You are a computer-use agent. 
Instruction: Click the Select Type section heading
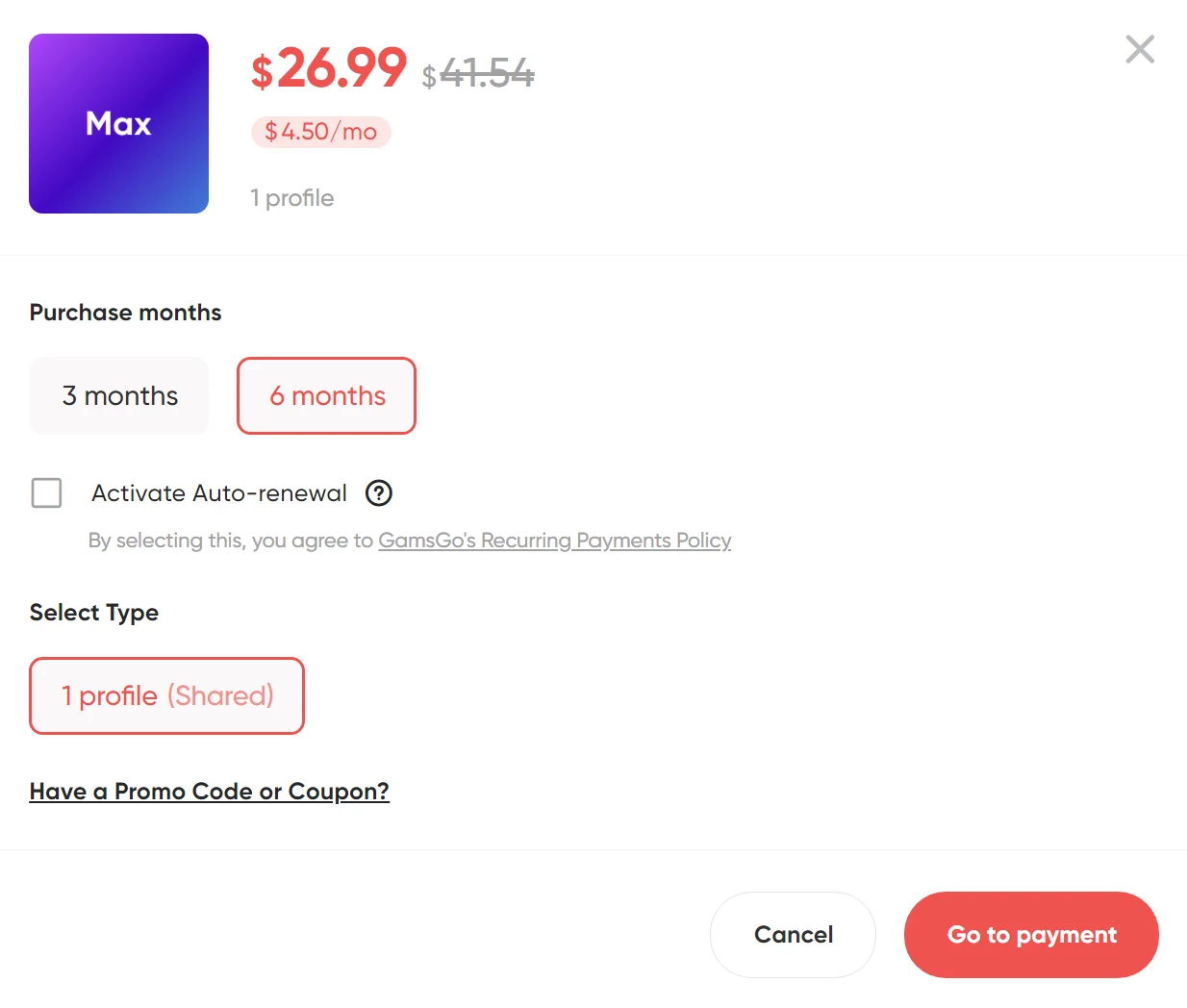pos(93,613)
